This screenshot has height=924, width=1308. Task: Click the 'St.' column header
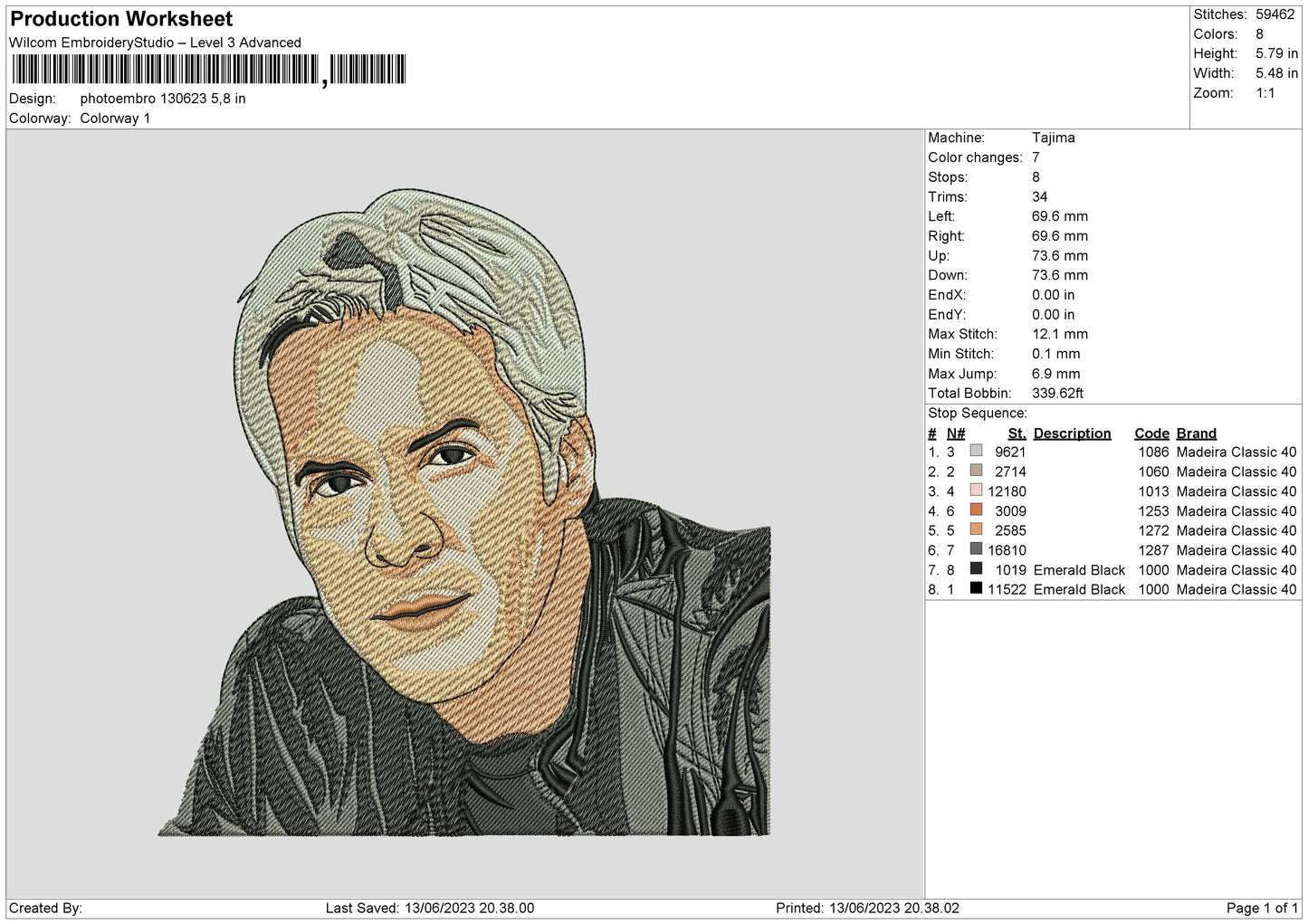click(1017, 433)
